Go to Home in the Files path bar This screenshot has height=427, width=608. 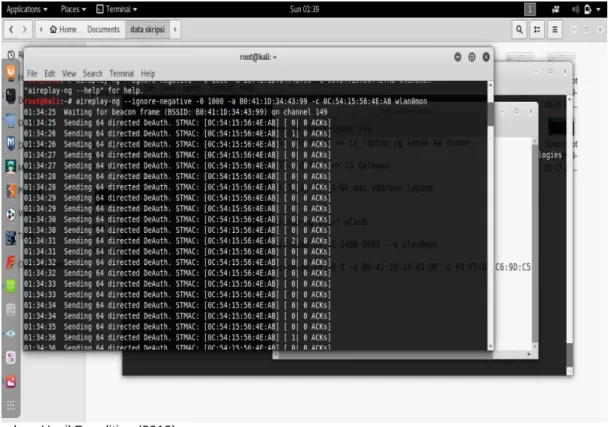63,29
